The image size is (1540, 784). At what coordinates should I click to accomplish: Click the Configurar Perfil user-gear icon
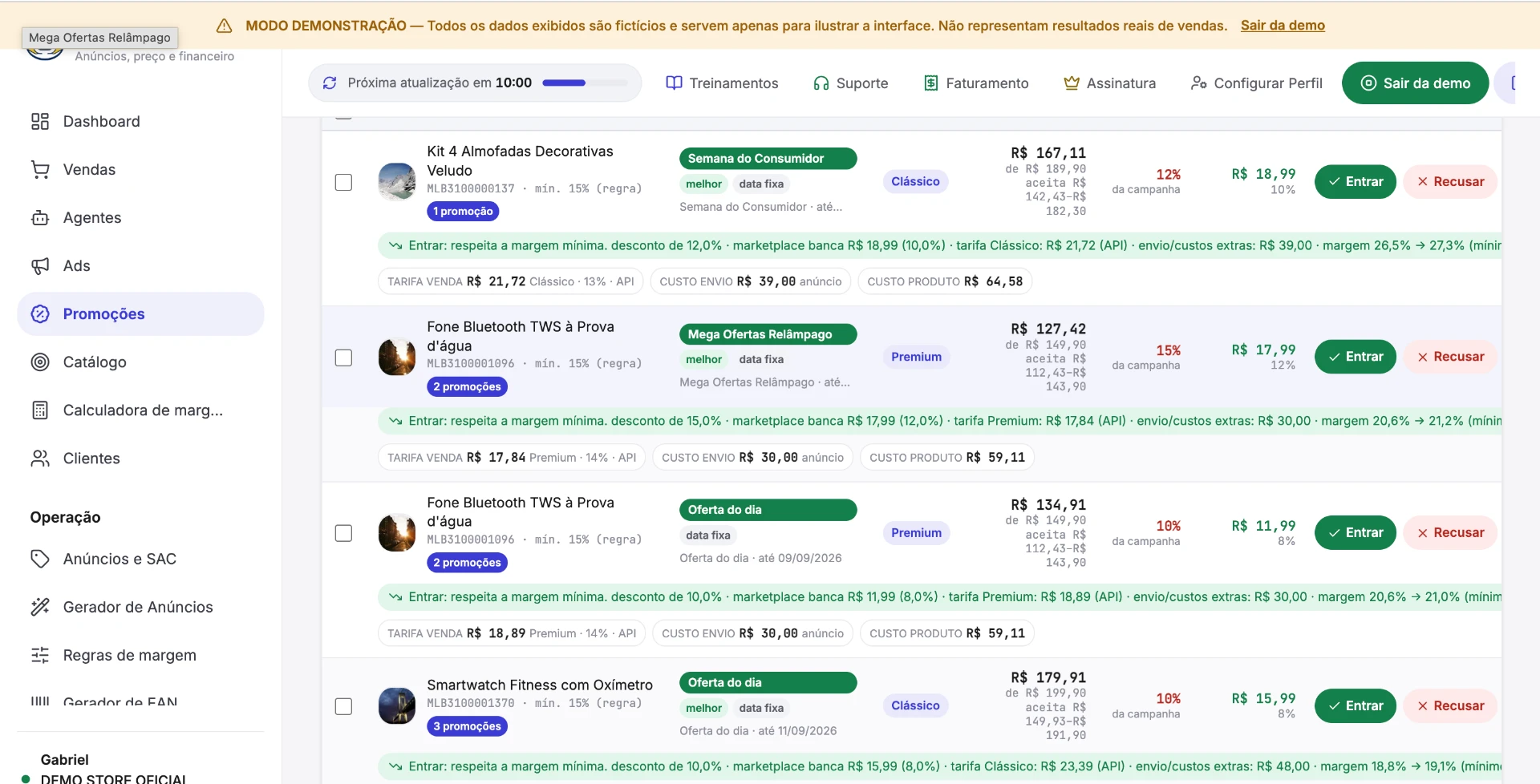tap(1199, 83)
